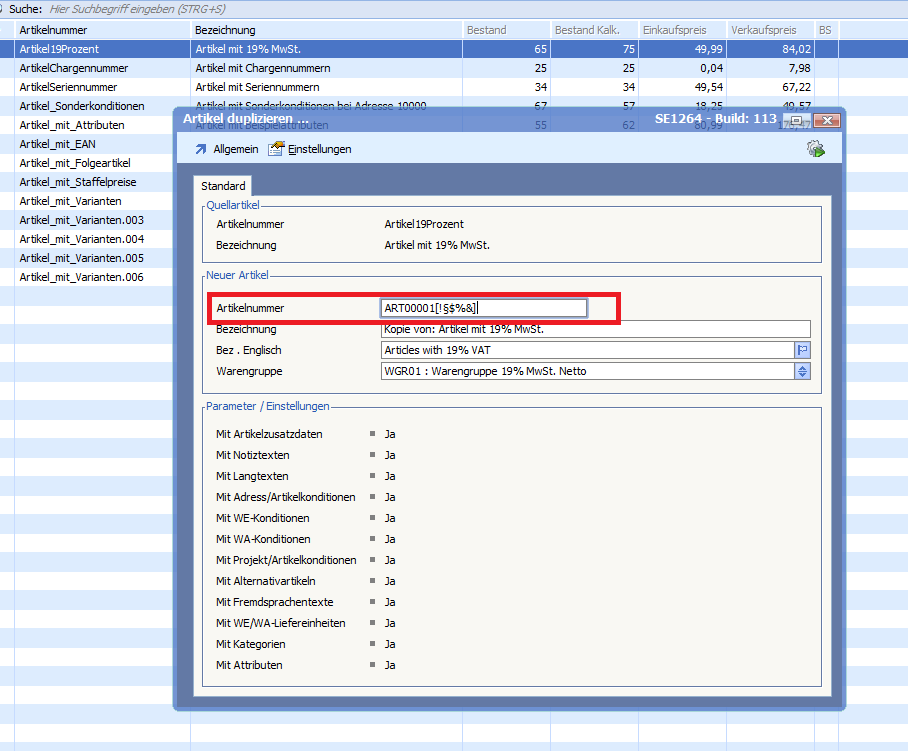Screen dimensions: 908x751
Task: Click into the new Artikelnummer input field
Action: coord(484,308)
